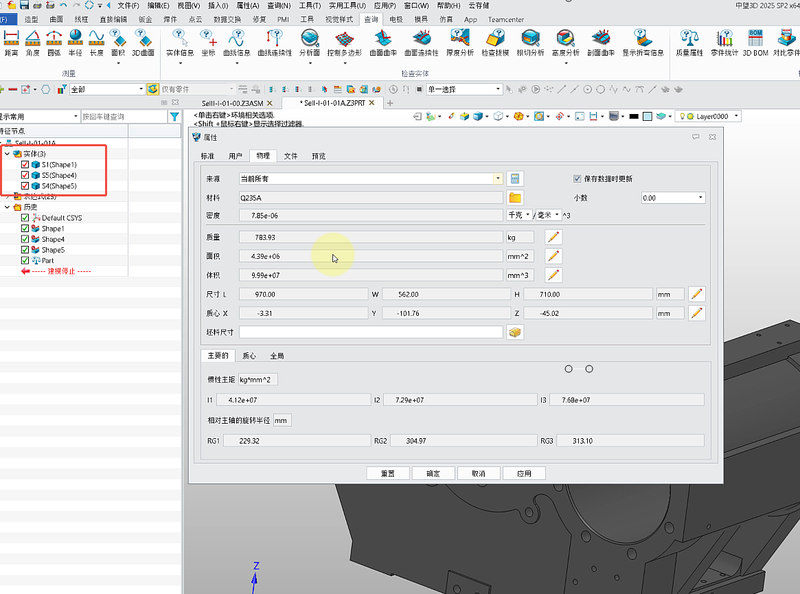Uncheck the S1(Shape1) solid checkbox

[x=25, y=164]
